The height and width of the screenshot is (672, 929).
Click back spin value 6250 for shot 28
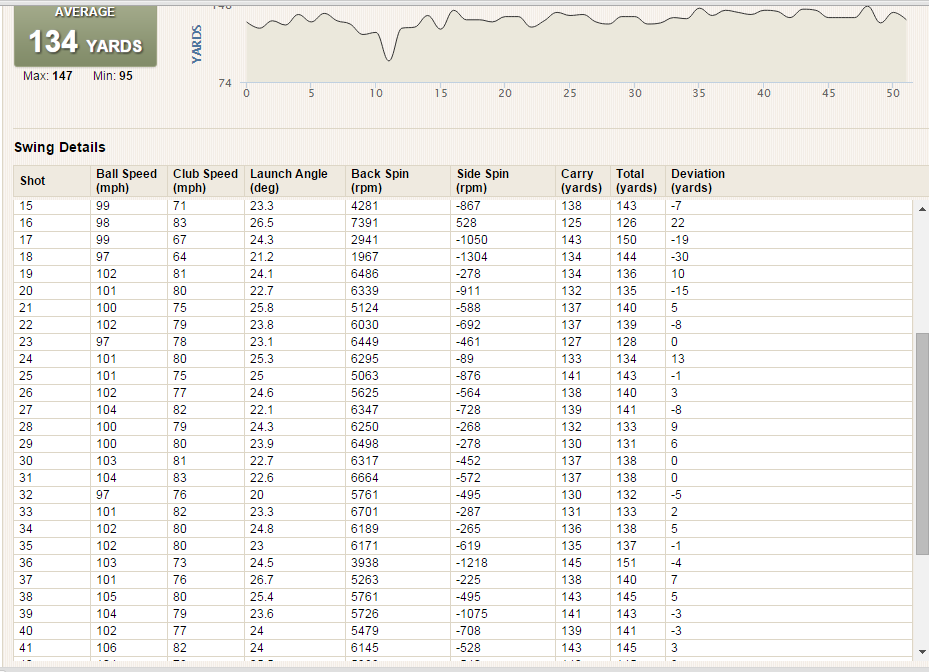(x=364, y=427)
